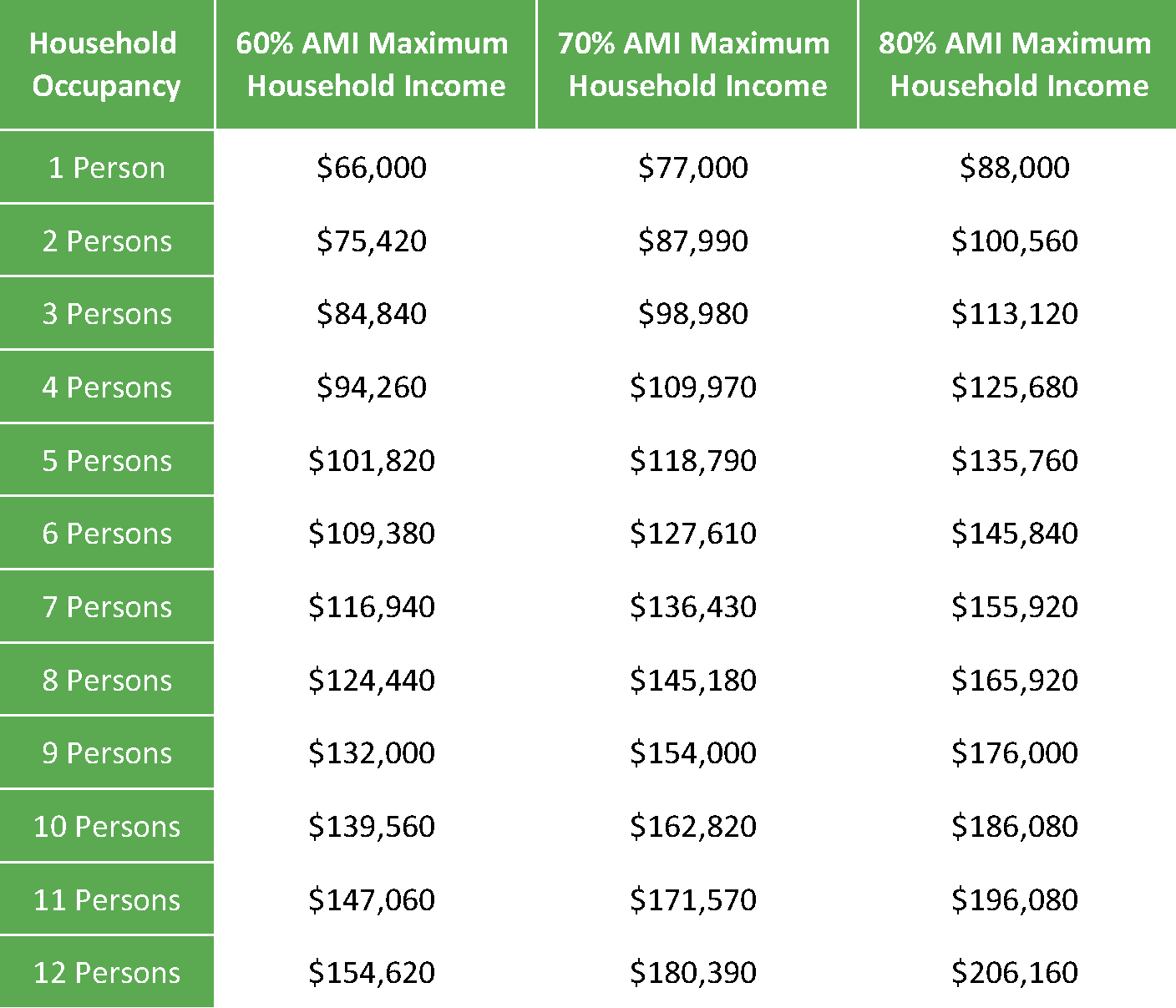This screenshot has width=1176, height=1008.
Task: Select the $113,120 income cell
Action: (1015, 314)
